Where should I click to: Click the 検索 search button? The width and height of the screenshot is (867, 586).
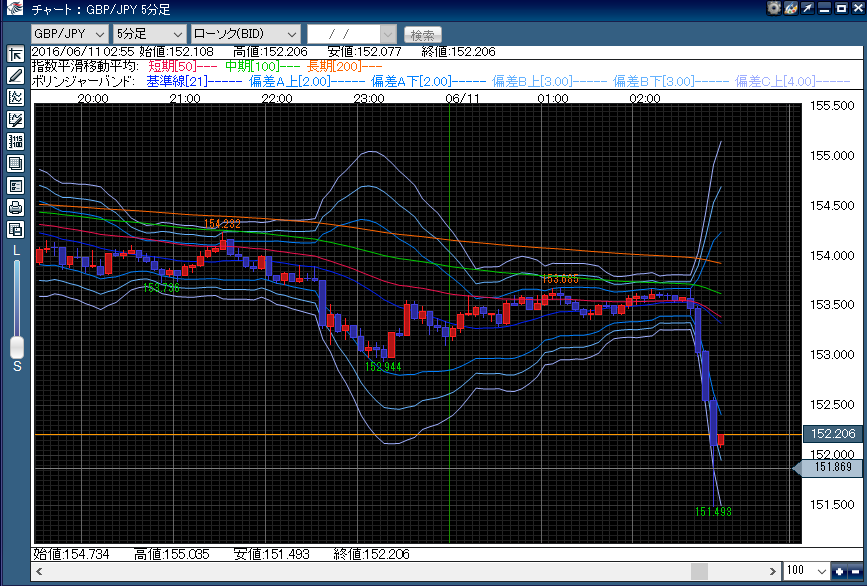pyautogui.click(x=423, y=35)
